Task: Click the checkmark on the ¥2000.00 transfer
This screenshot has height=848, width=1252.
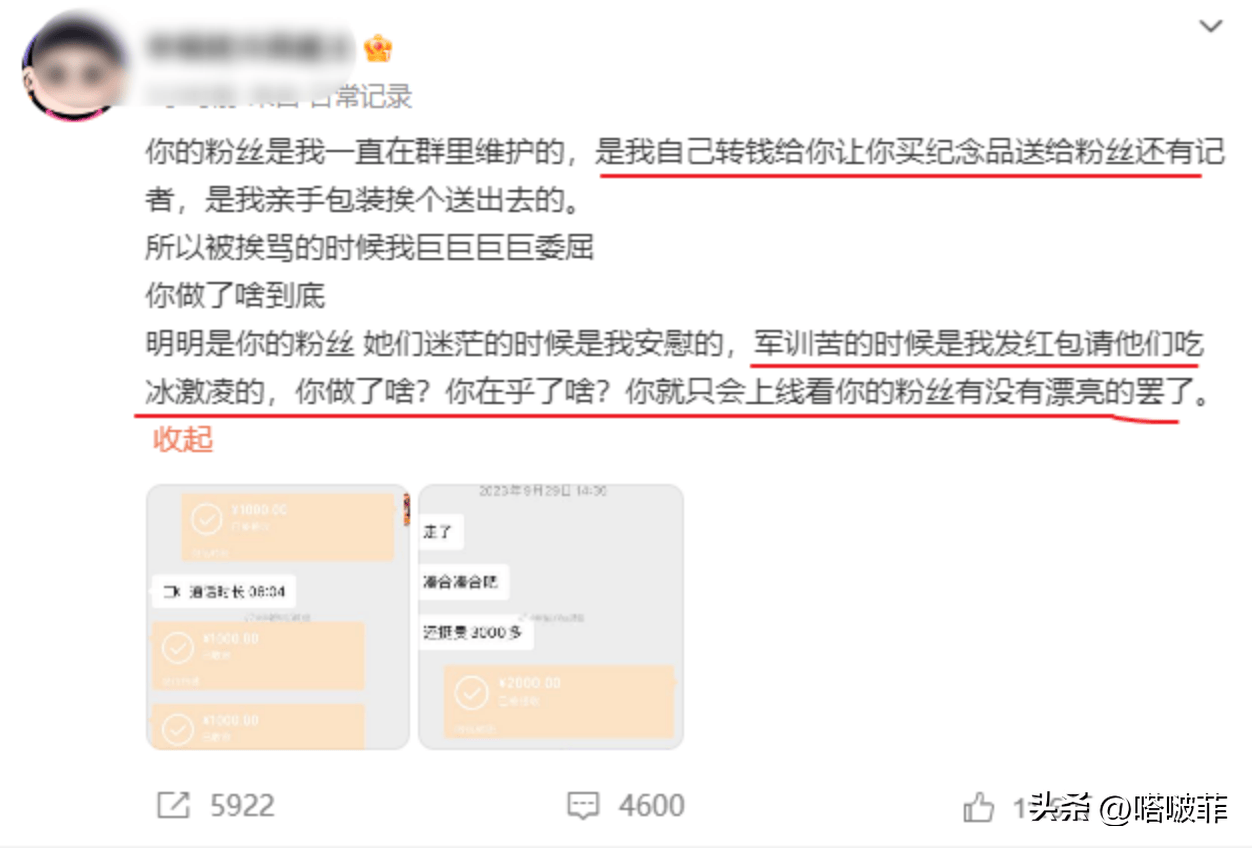Action: [x=470, y=692]
